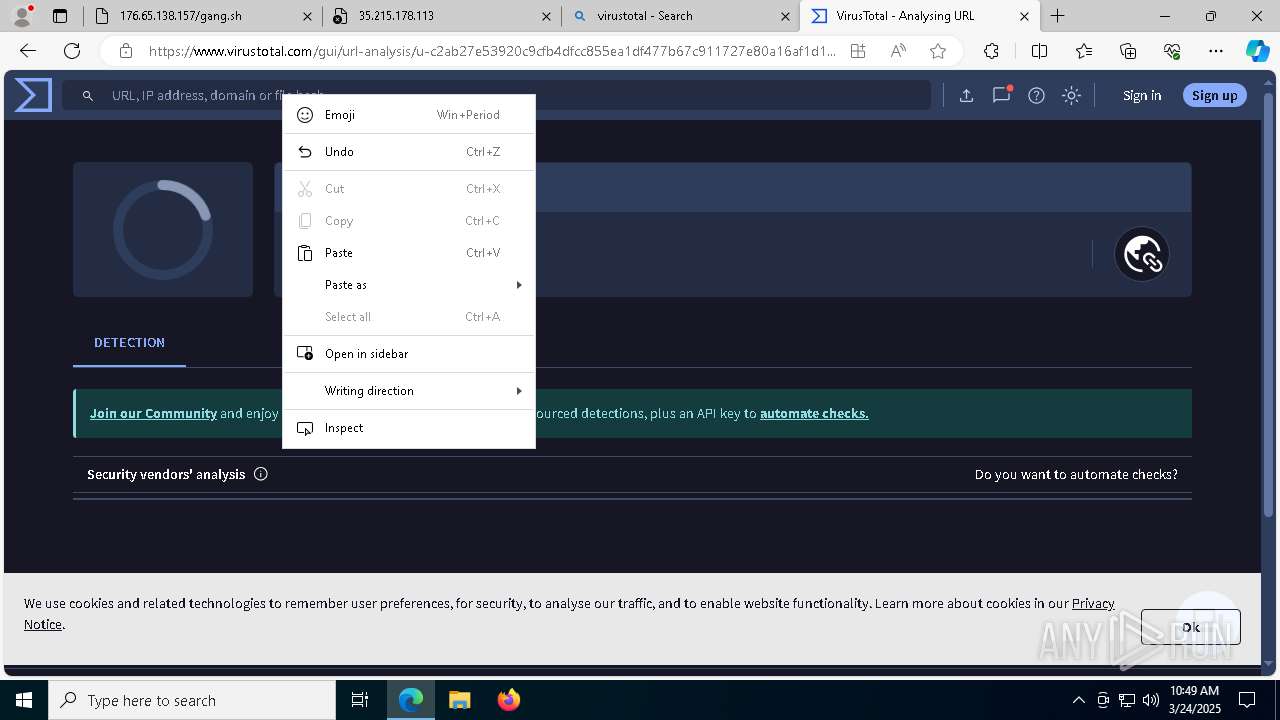Click the Sign in link

[x=1142, y=95]
